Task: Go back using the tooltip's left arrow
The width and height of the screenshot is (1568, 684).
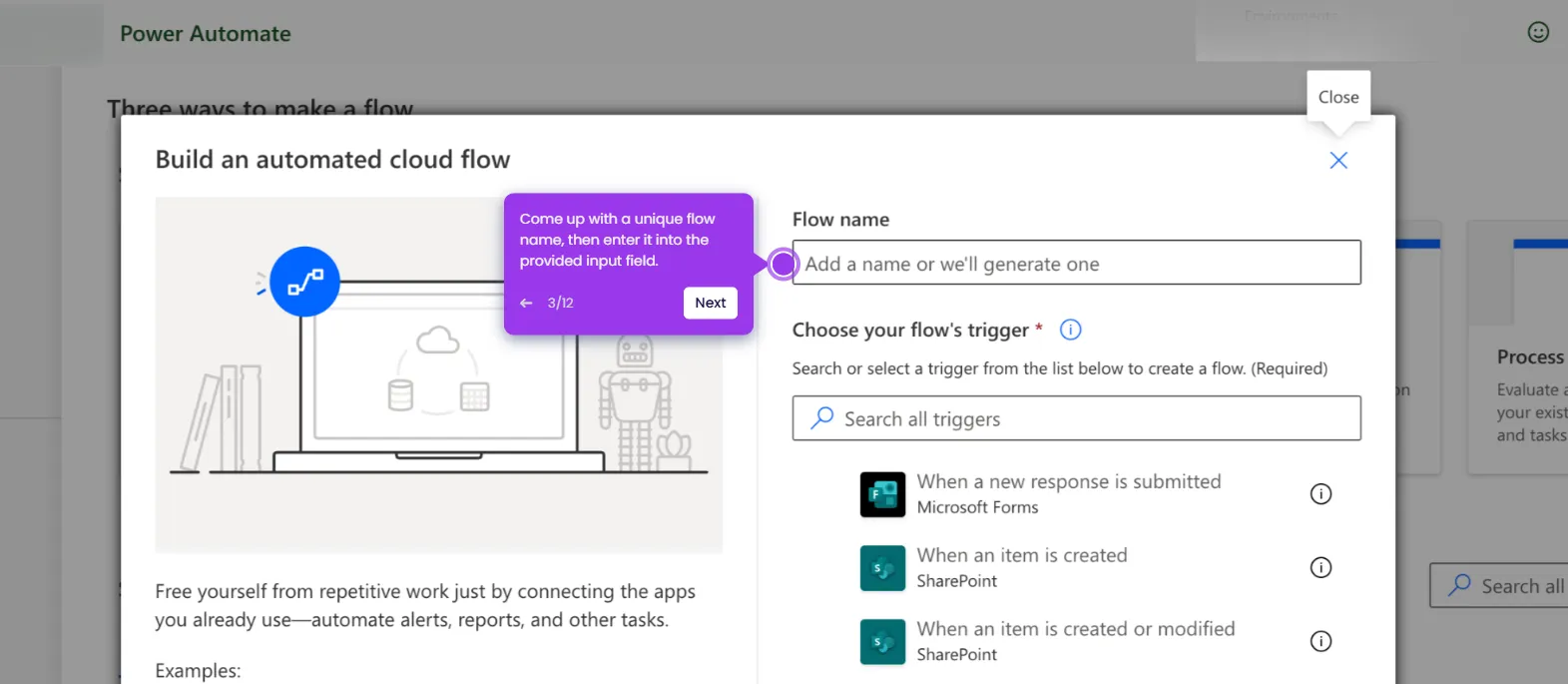Action: pos(526,303)
